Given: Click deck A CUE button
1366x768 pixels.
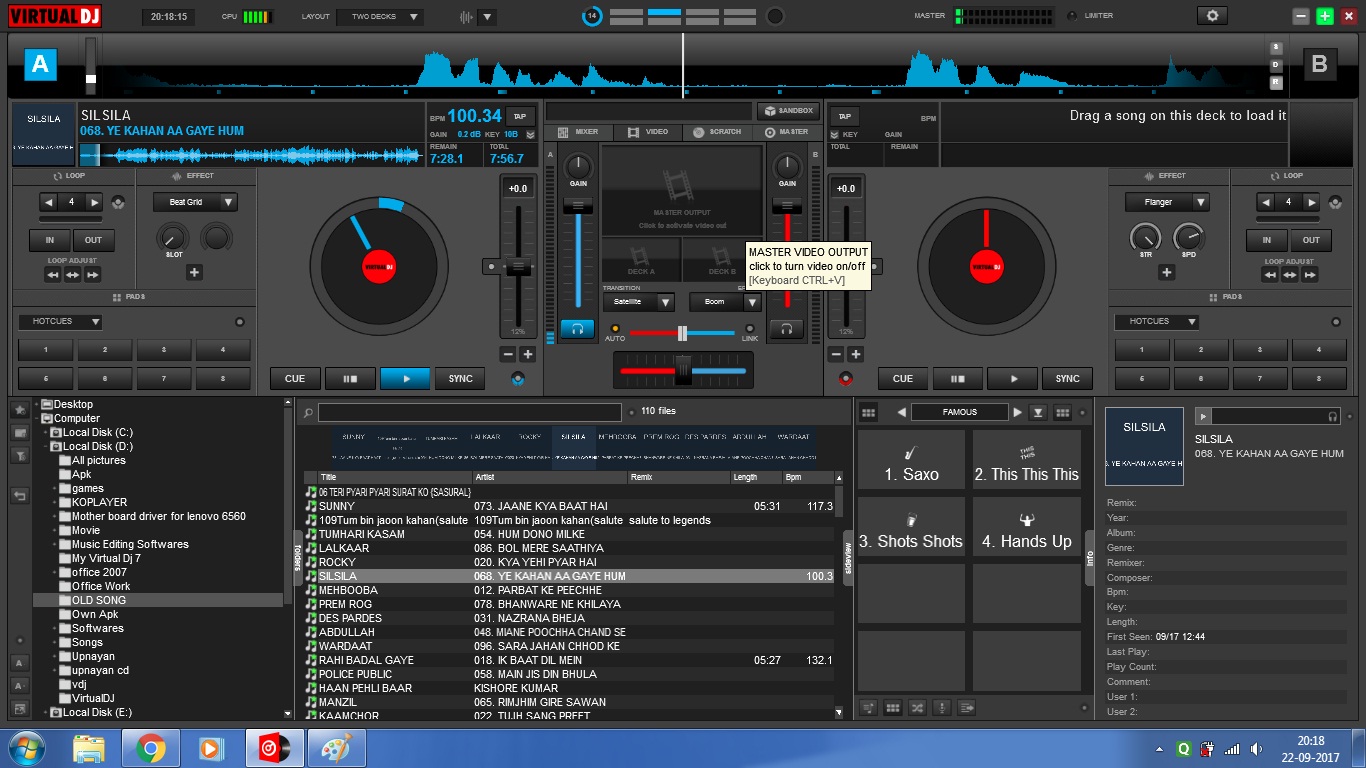Looking at the screenshot, I should [x=295, y=379].
